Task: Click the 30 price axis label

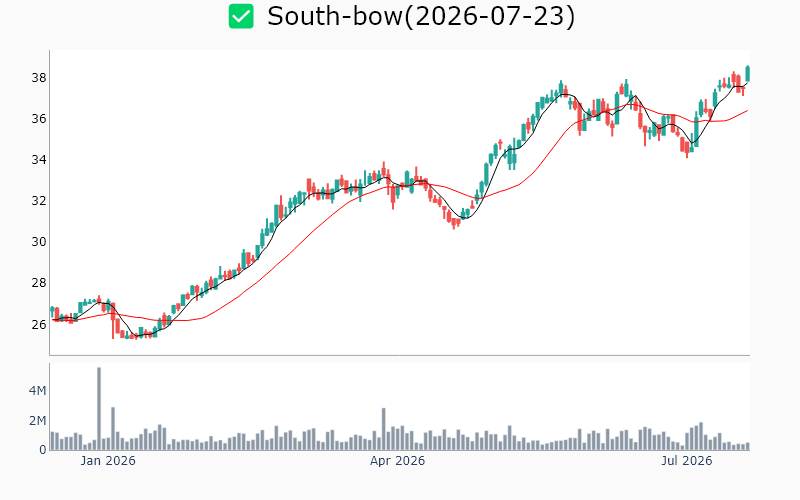Action: coord(39,241)
